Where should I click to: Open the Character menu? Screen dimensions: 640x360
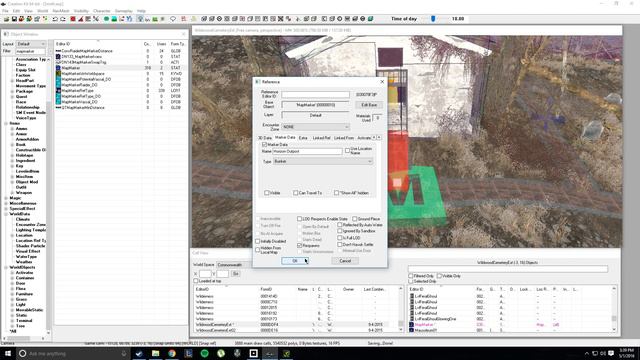coord(102,11)
